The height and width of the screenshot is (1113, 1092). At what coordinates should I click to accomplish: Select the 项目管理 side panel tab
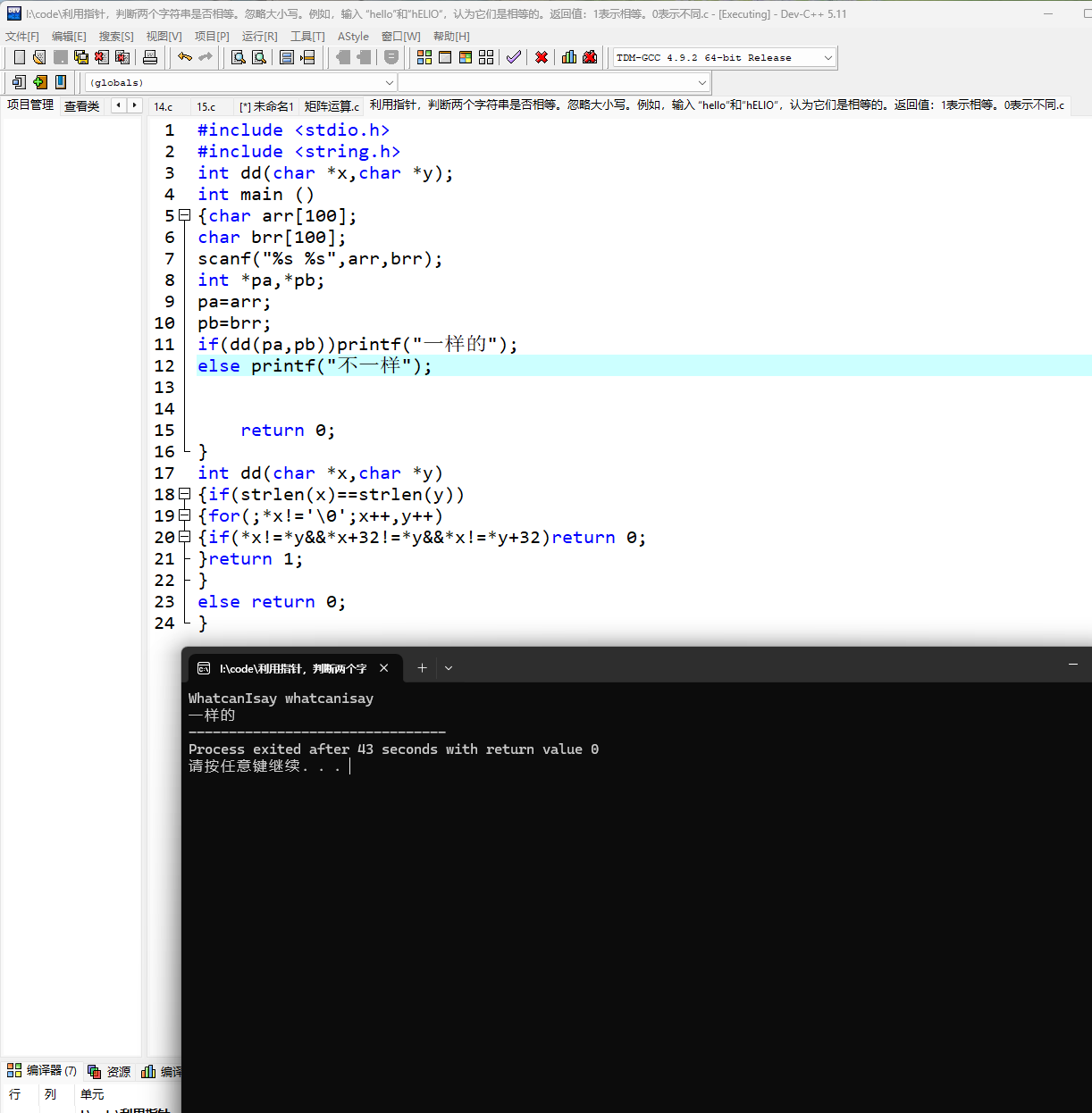click(x=30, y=105)
